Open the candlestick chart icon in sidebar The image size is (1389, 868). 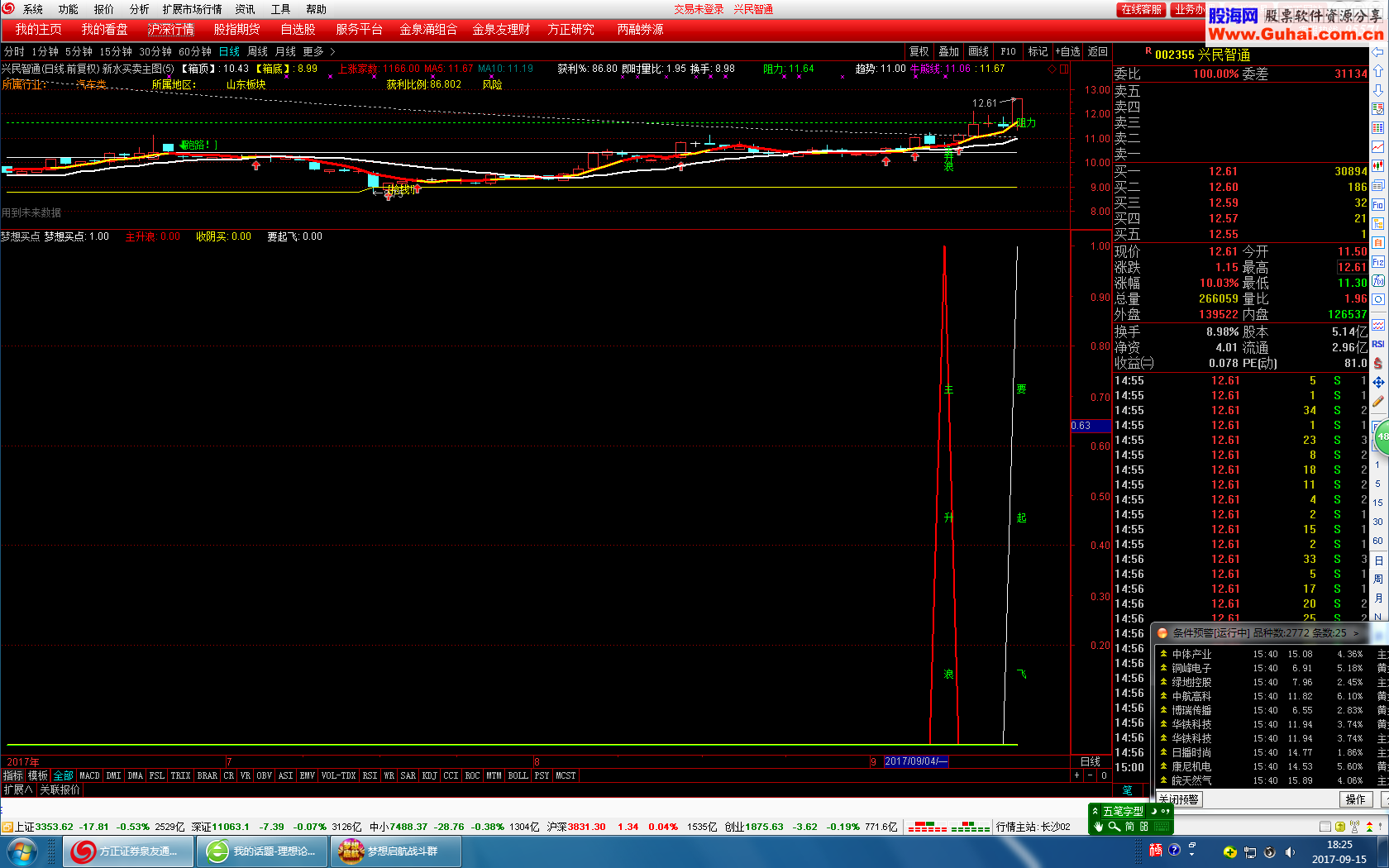(x=1377, y=165)
